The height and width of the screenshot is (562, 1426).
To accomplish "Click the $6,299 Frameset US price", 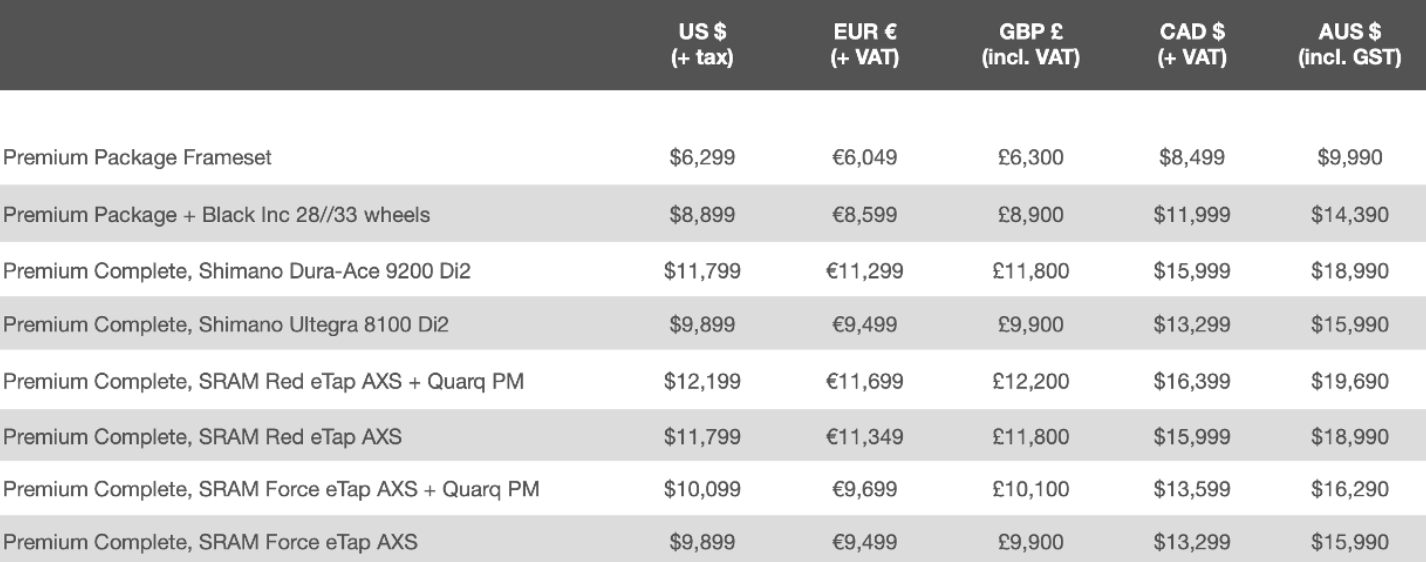I will coord(702,157).
